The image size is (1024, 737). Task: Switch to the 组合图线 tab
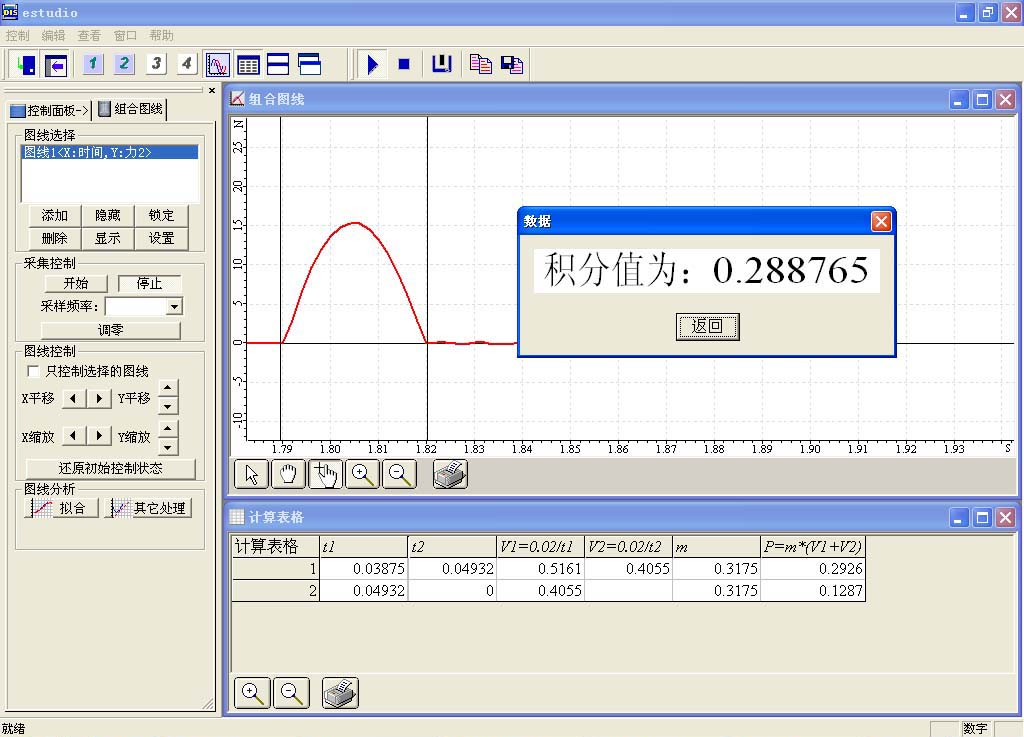tap(131, 109)
